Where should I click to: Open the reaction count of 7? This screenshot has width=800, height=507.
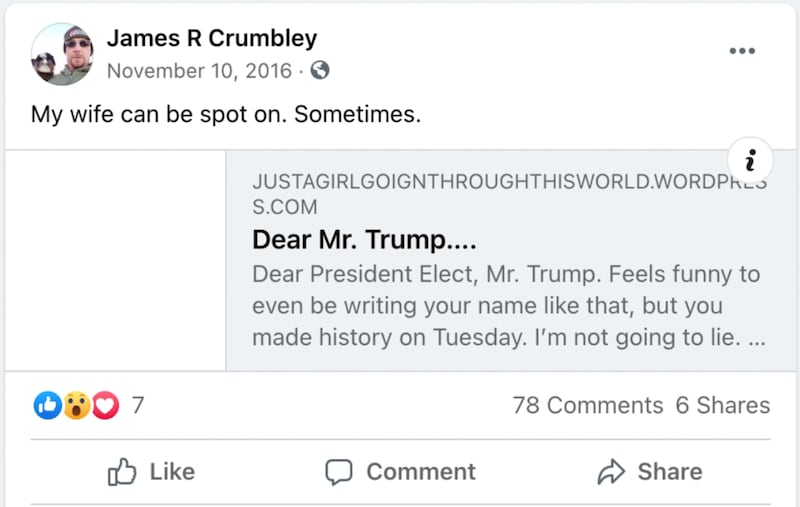click(x=138, y=405)
